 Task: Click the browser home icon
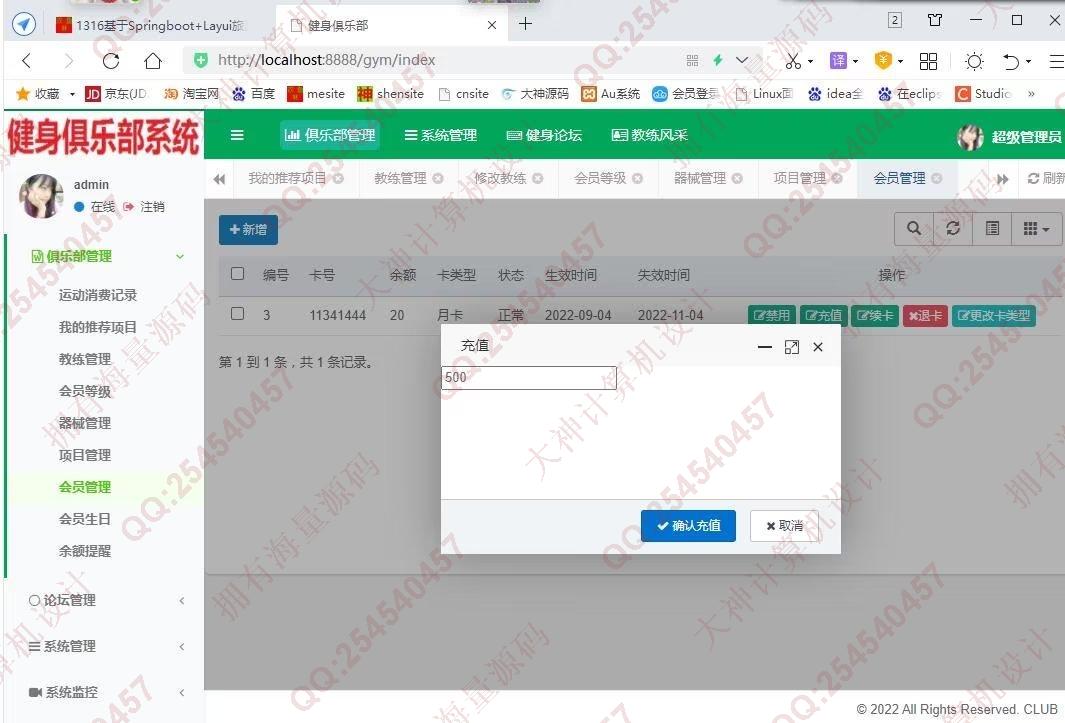click(153, 61)
